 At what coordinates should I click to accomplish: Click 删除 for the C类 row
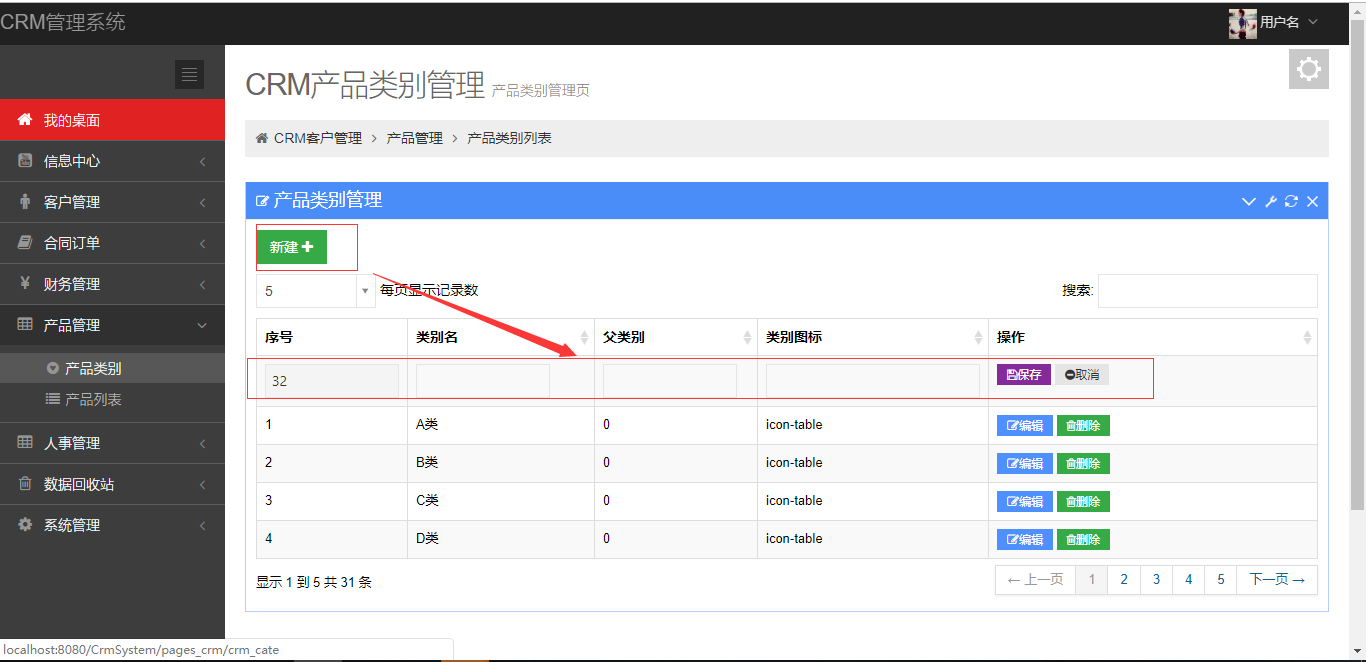click(1083, 502)
